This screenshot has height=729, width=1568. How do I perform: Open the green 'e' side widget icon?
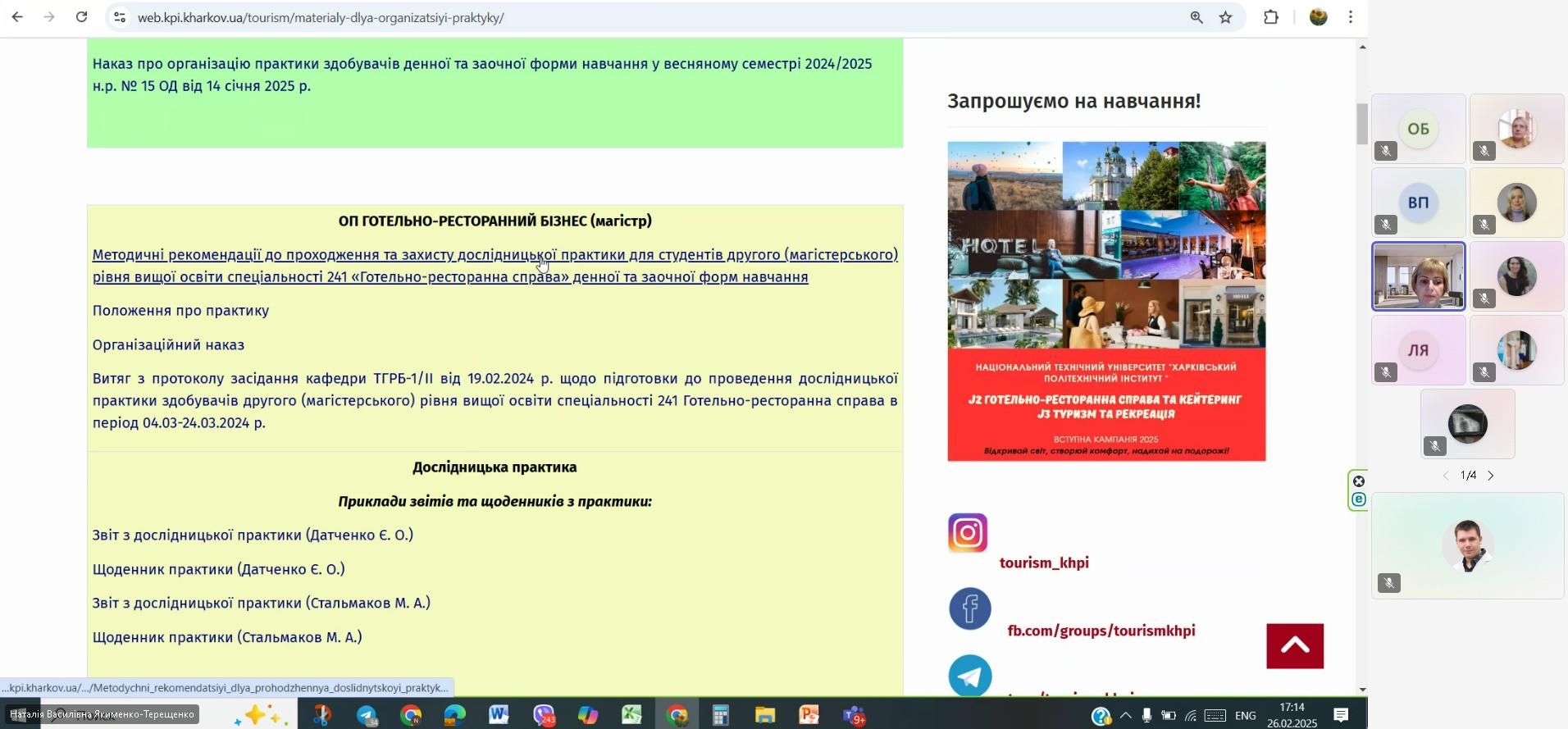pyautogui.click(x=1359, y=499)
